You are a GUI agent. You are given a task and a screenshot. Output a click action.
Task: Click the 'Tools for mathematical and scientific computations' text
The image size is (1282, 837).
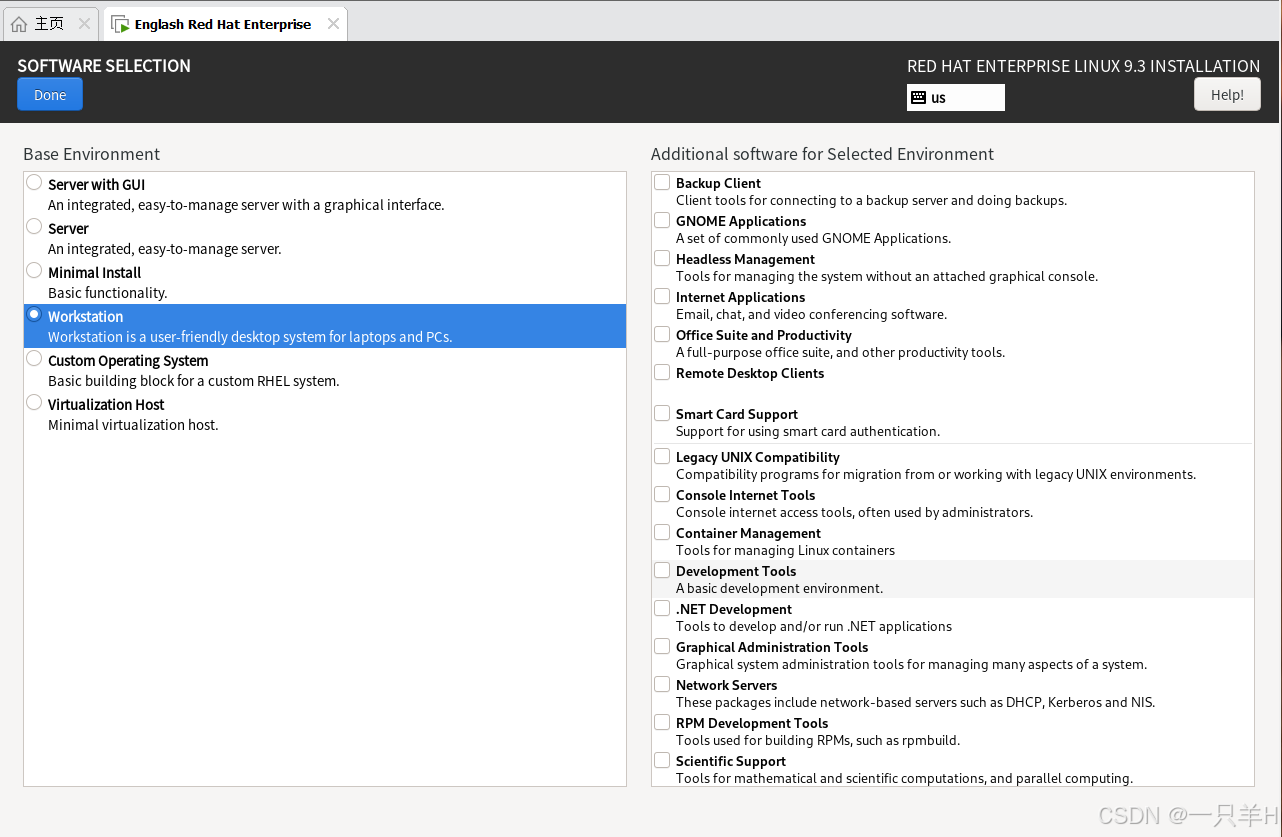(x=904, y=778)
